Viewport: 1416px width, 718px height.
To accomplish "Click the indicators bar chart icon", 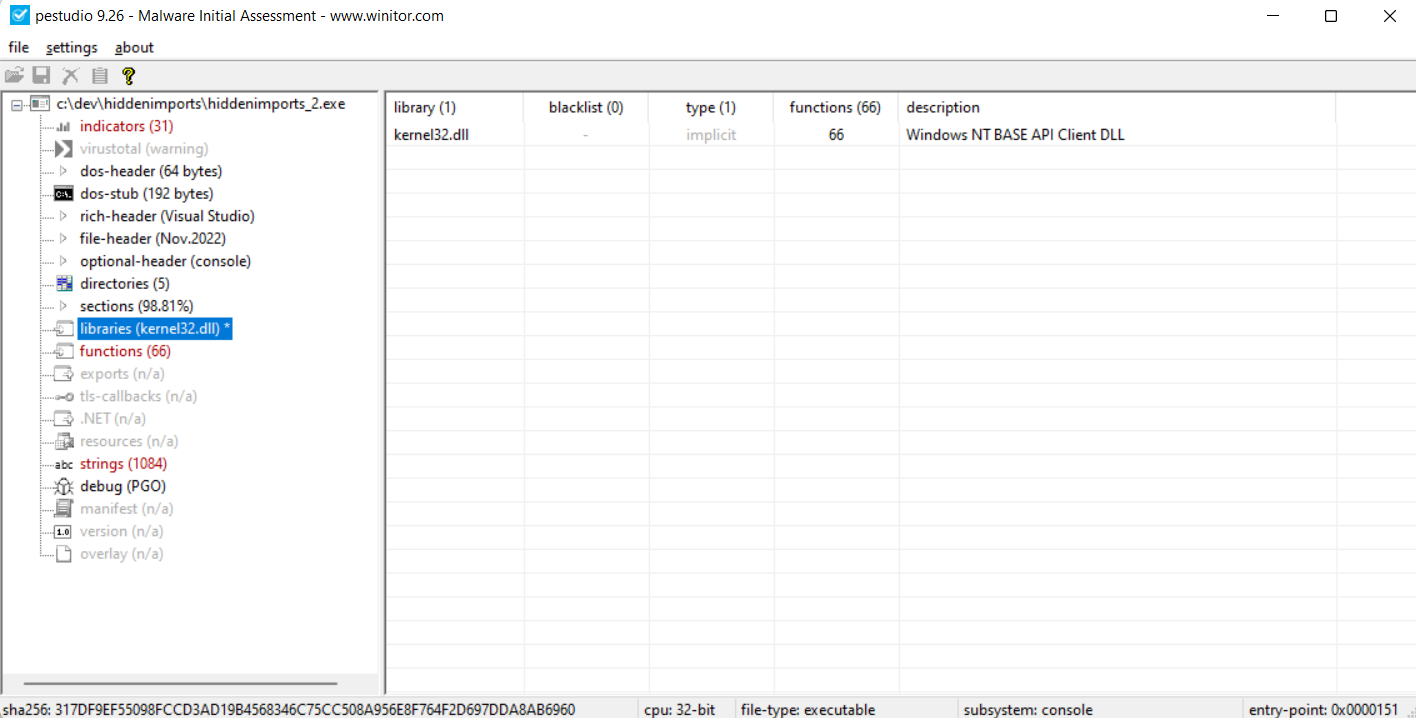I will 63,126.
